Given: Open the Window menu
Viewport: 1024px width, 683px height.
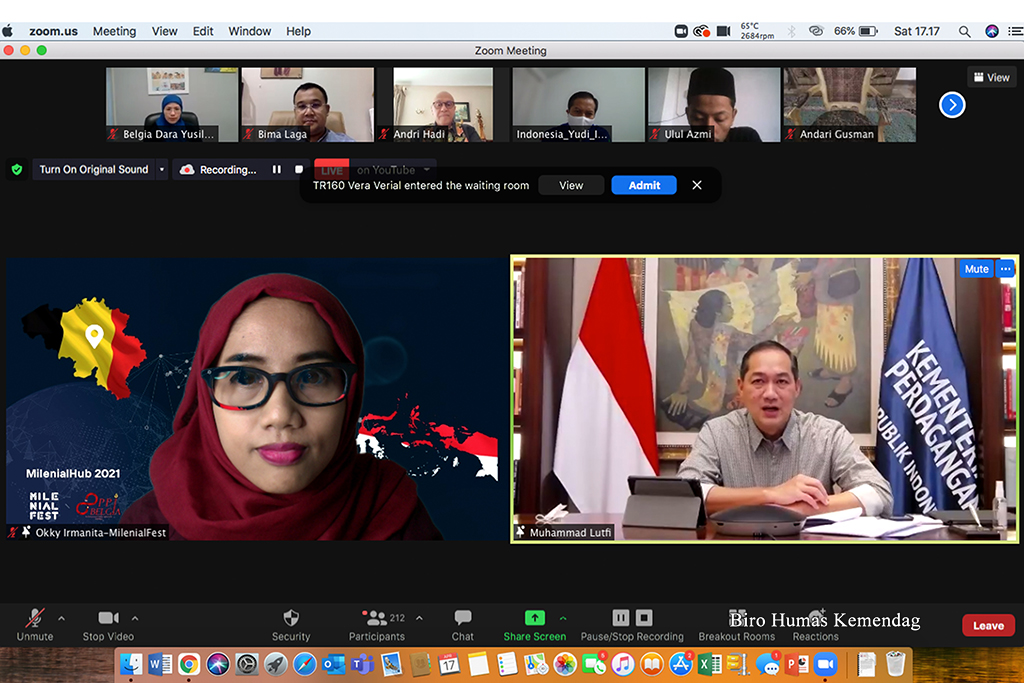Looking at the screenshot, I should pos(249,31).
